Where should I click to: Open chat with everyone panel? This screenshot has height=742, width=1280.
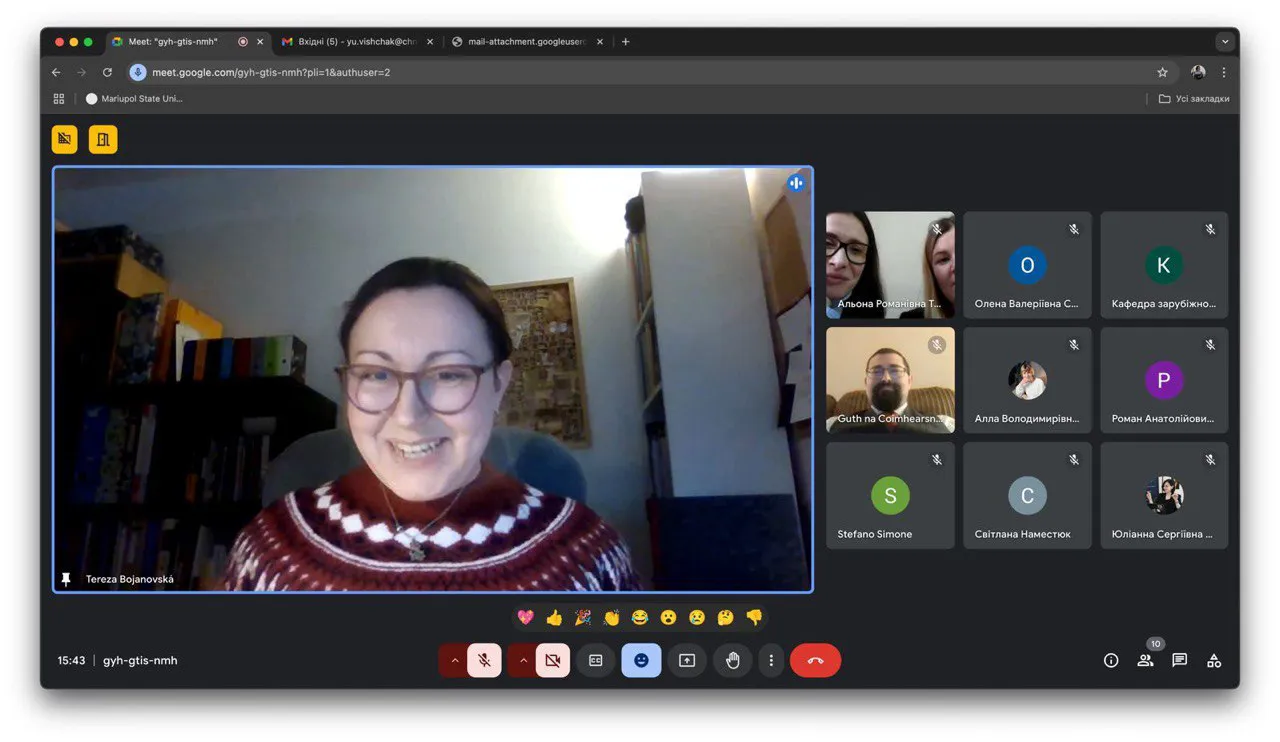click(x=1179, y=661)
